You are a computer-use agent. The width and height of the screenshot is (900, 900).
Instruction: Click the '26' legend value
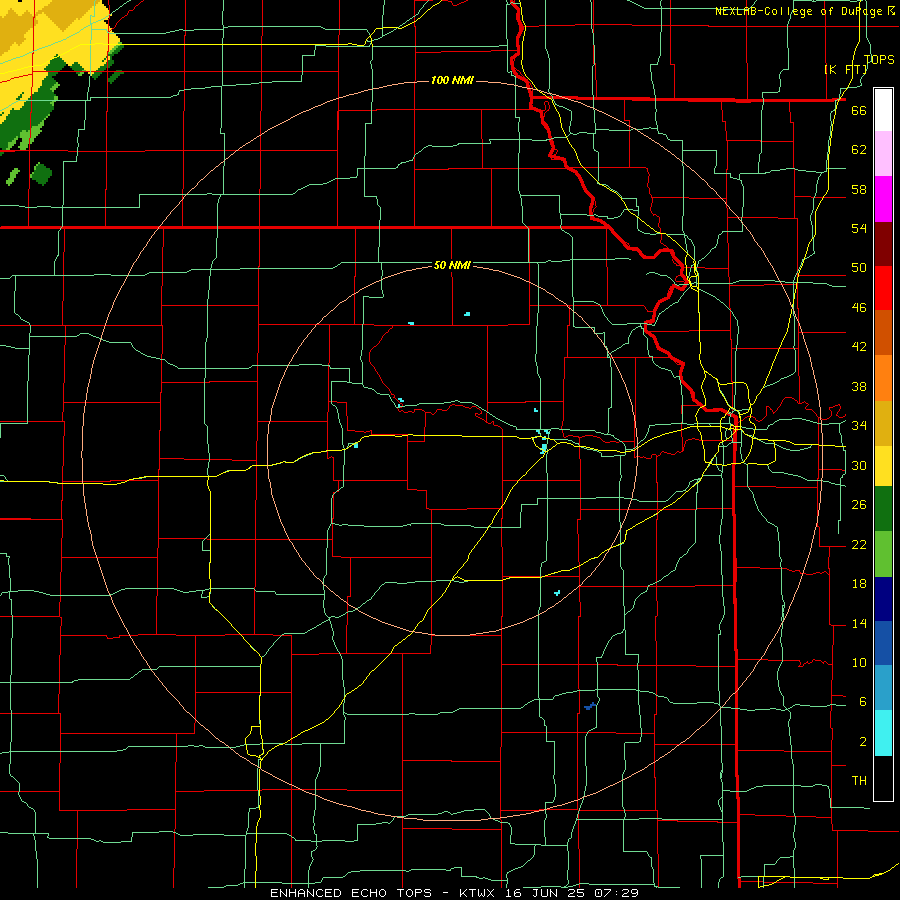859,505
